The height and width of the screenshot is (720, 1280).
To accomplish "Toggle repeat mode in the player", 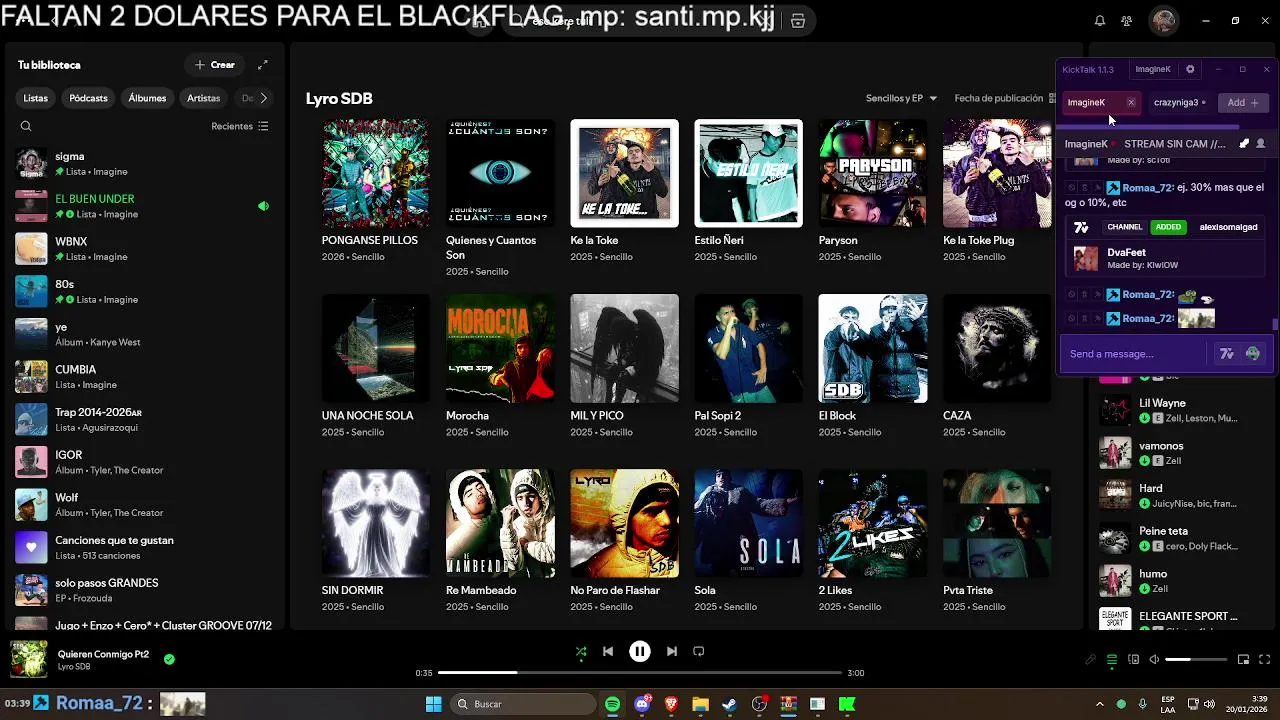I will click(699, 651).
